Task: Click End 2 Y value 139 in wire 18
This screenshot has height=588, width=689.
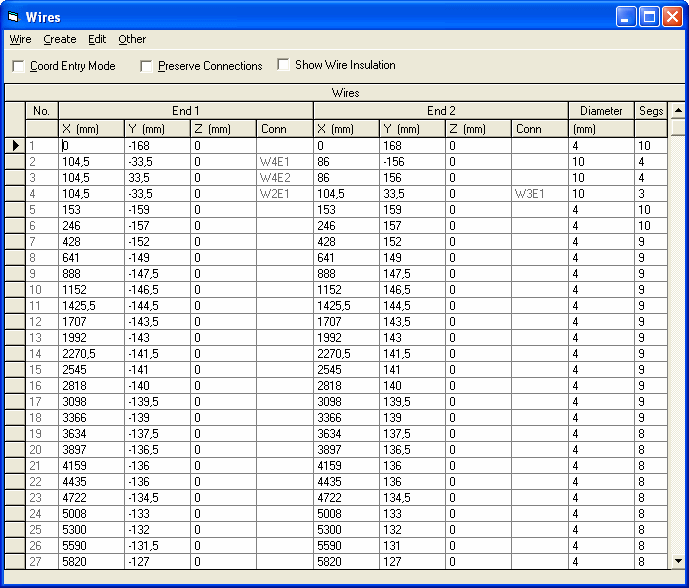Action: 412,418
